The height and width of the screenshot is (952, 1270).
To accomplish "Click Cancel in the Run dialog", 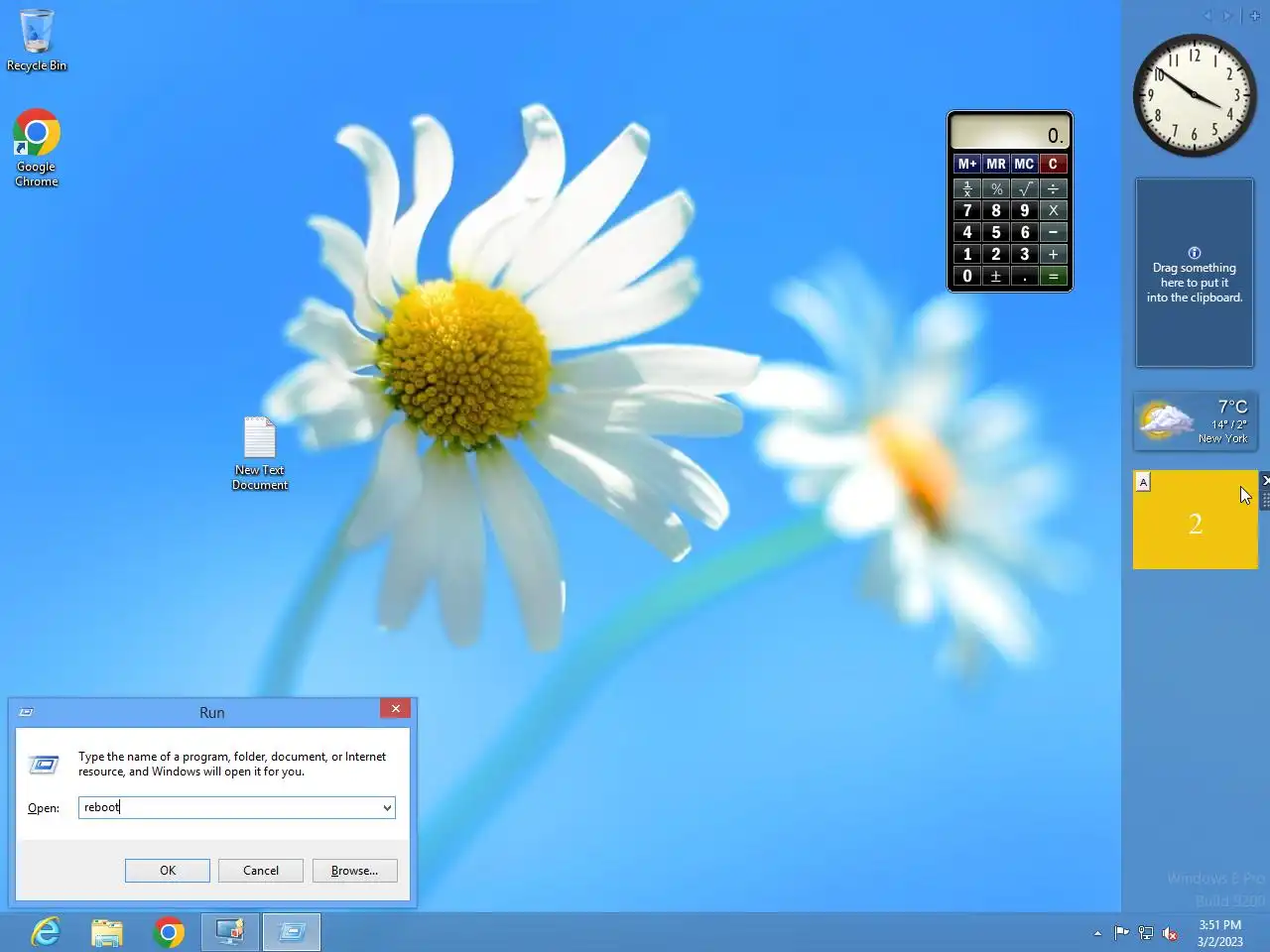I will 261,871.
